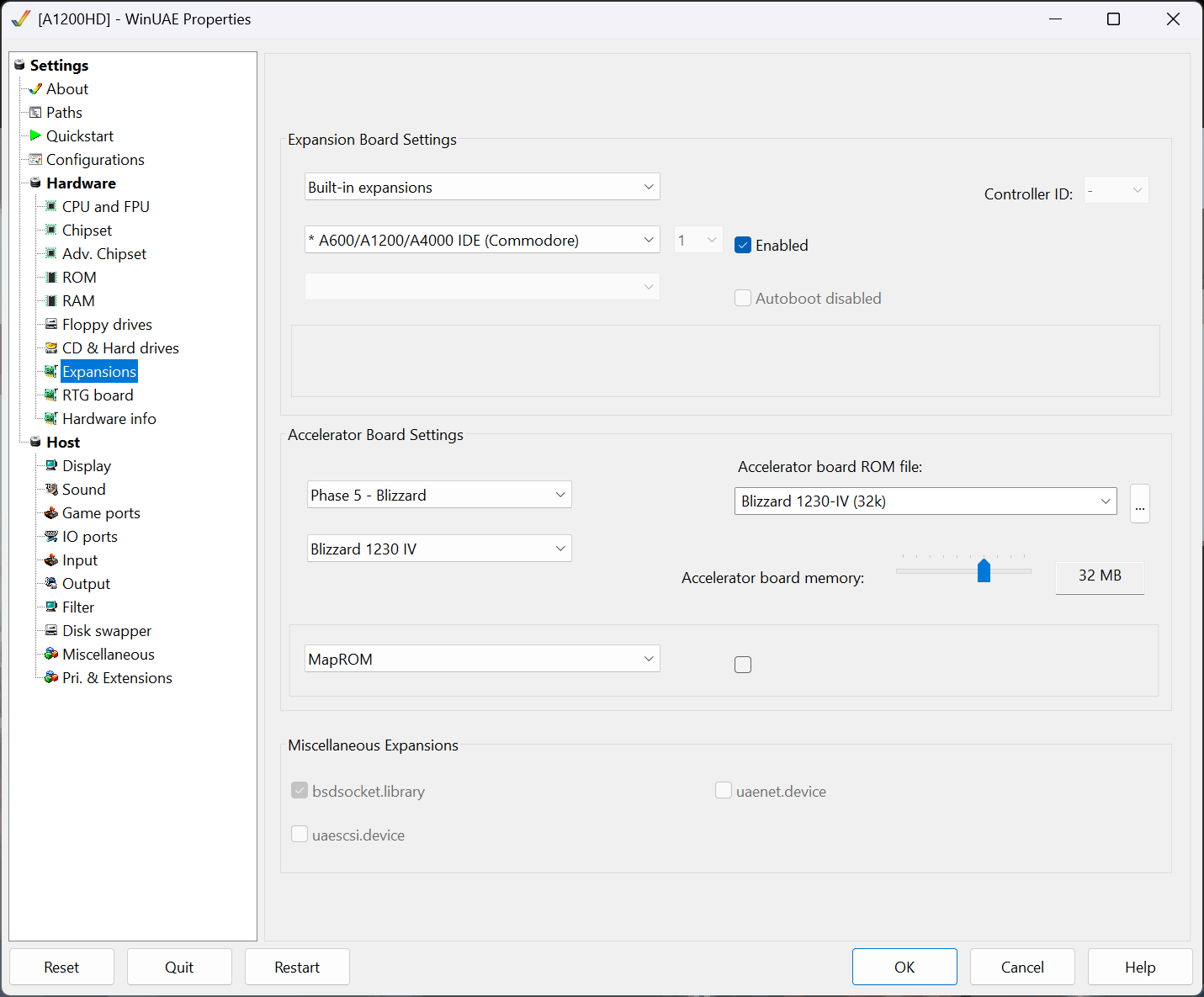Click the Game ports joystick icon
1204x997 pixels.
51,512
